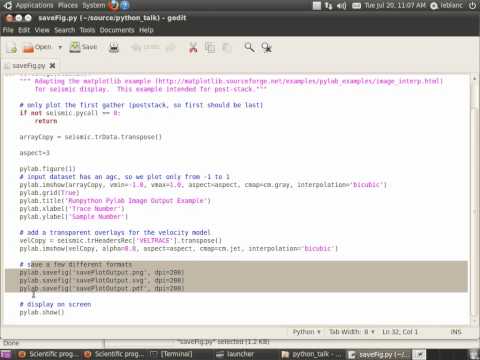
Task: Cut selection with the scissors icon
Action: (193, 48)
